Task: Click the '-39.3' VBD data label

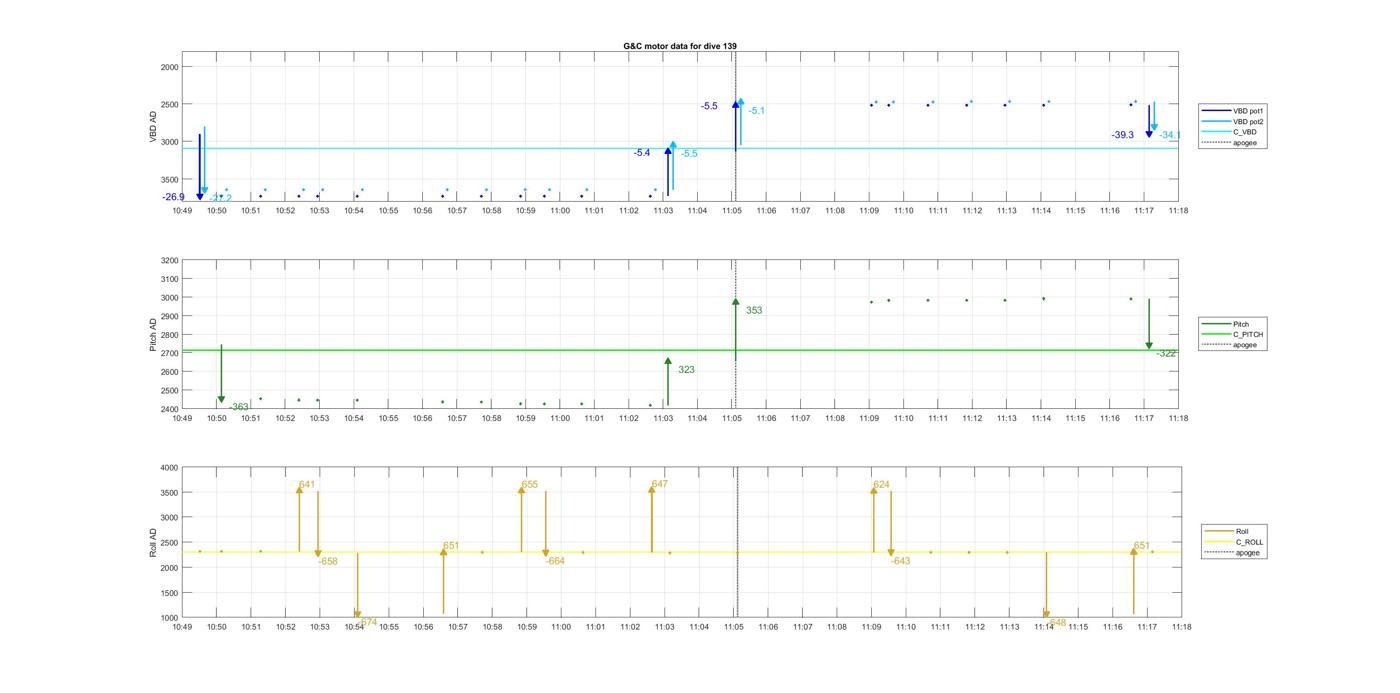Action: click(x=1122, y=135)
